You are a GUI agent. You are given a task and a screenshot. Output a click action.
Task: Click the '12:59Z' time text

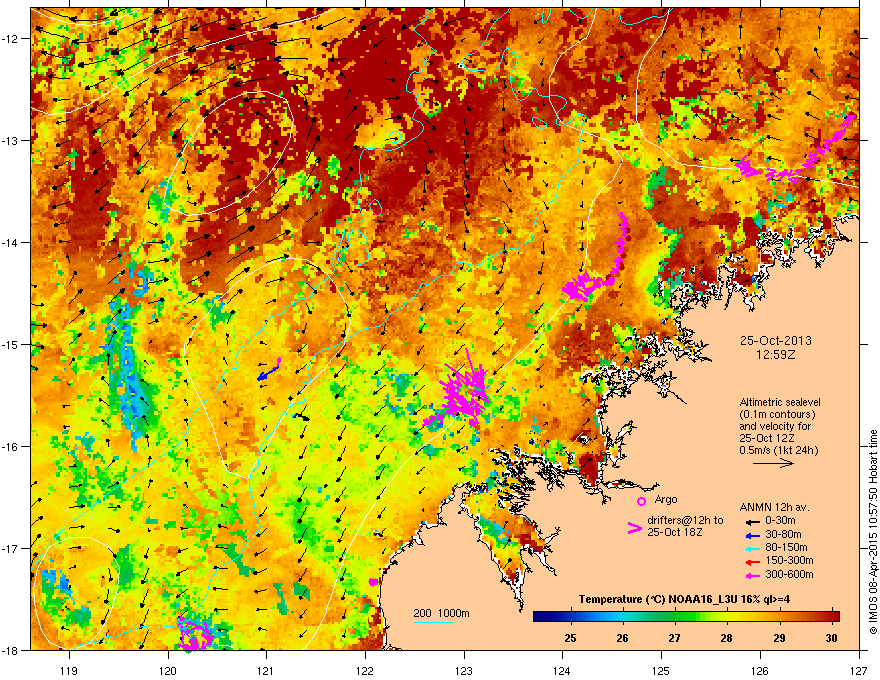point(776,355)
